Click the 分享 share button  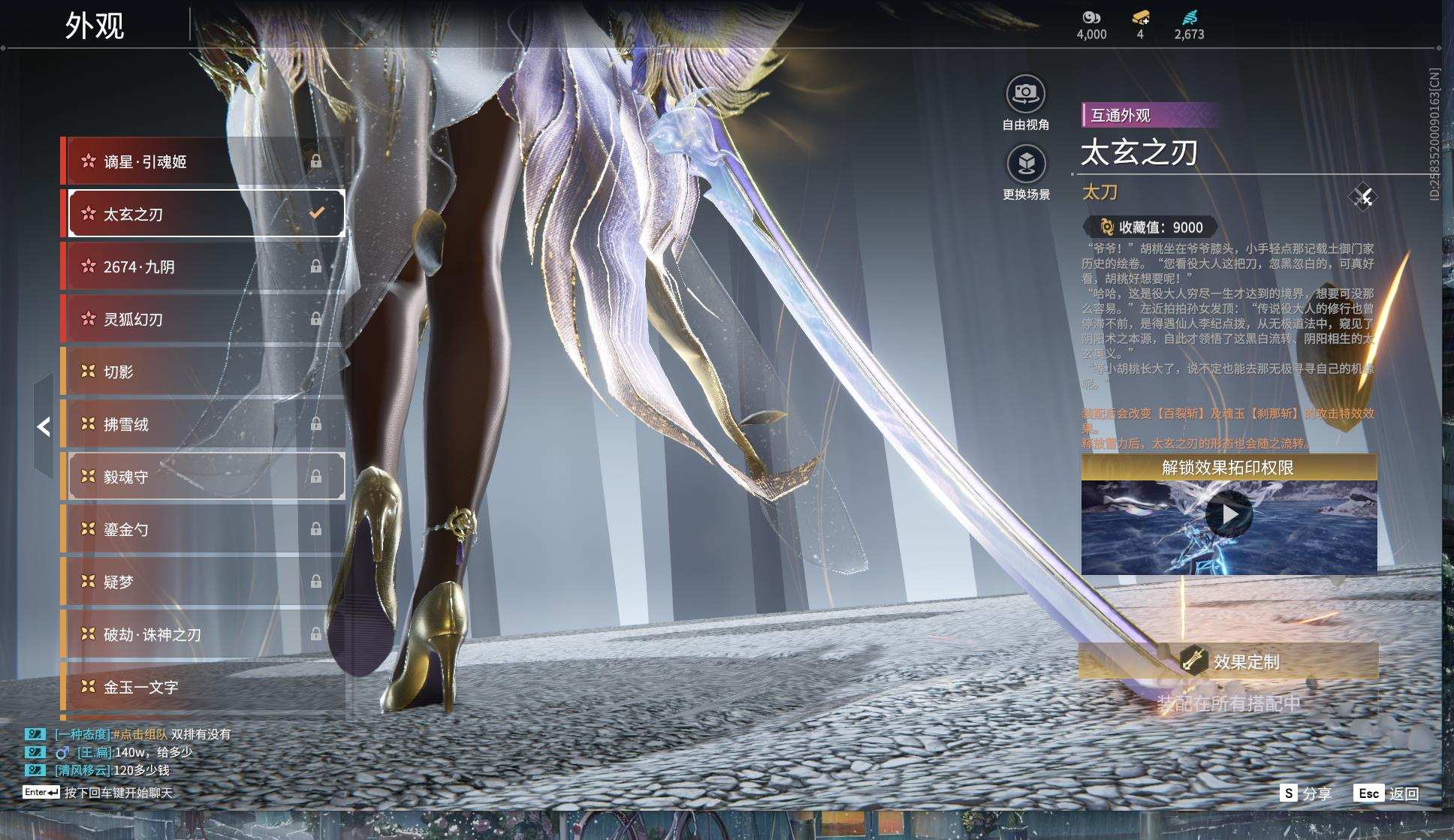click(x=1317, y=793)
